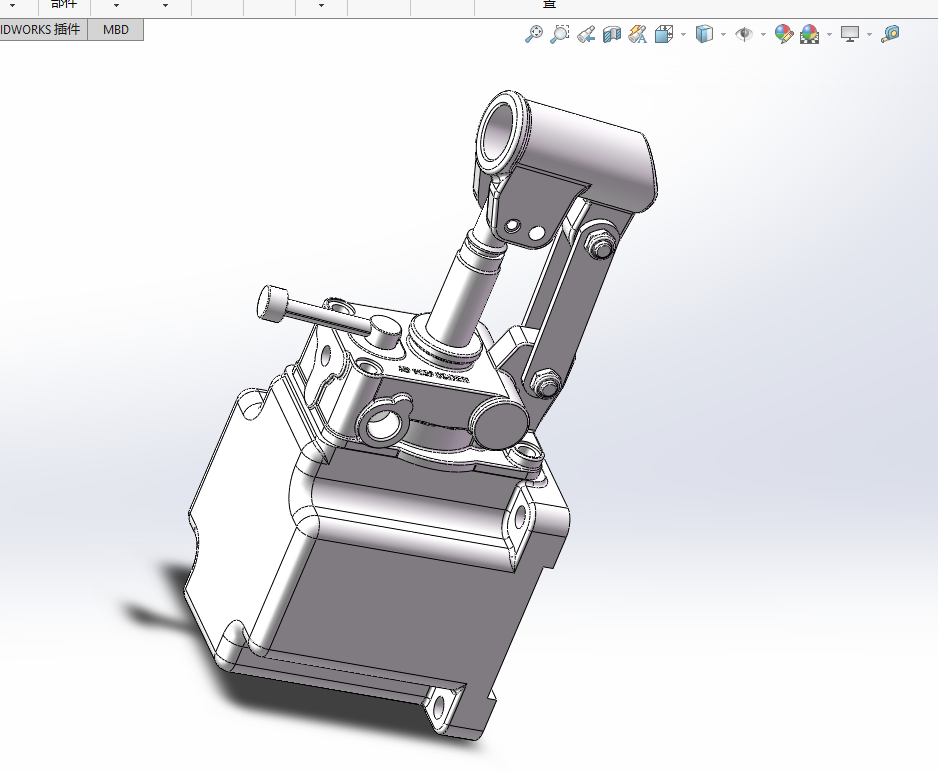Switch to the SOLIDWORKS 插件 tab
The height and width of the screenshot is (772, 938).
pos(40,30)
